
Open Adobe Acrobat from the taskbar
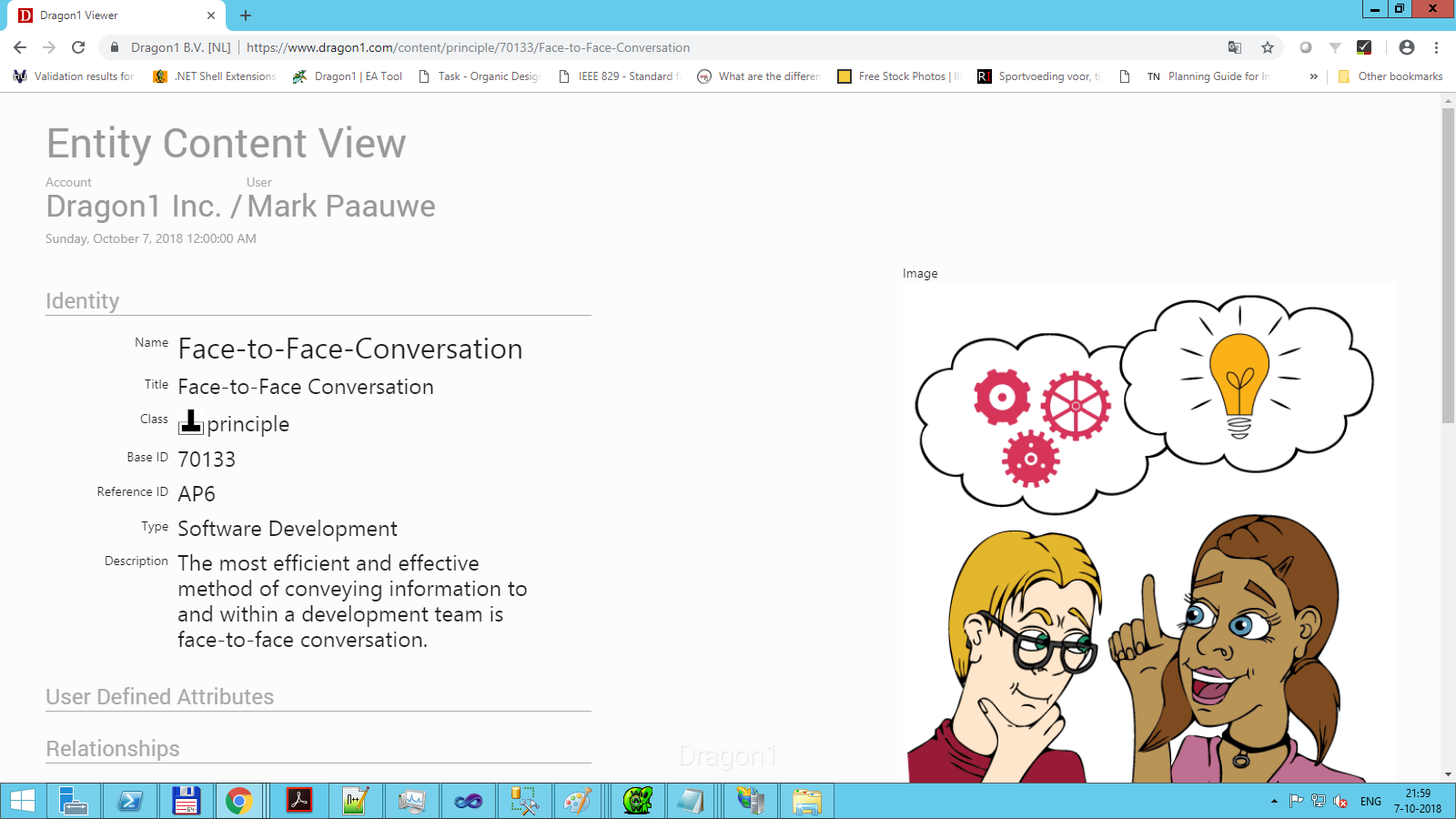coord(299,801)
